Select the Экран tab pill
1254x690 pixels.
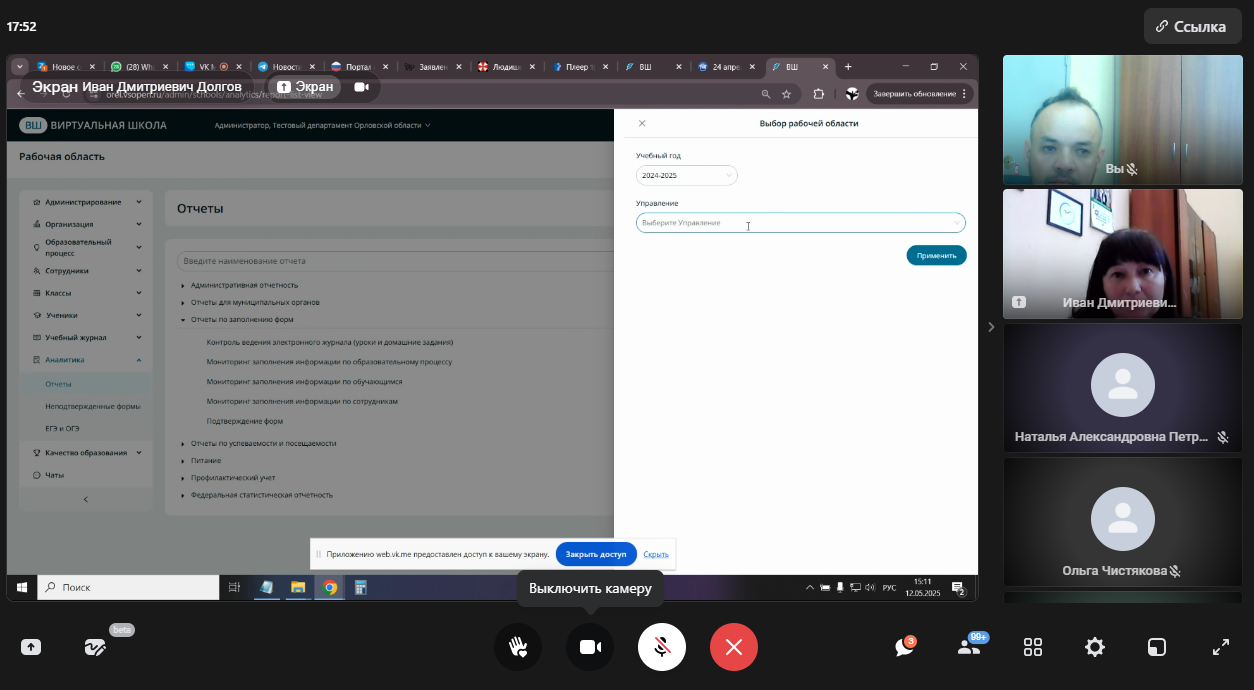(305, 87)
